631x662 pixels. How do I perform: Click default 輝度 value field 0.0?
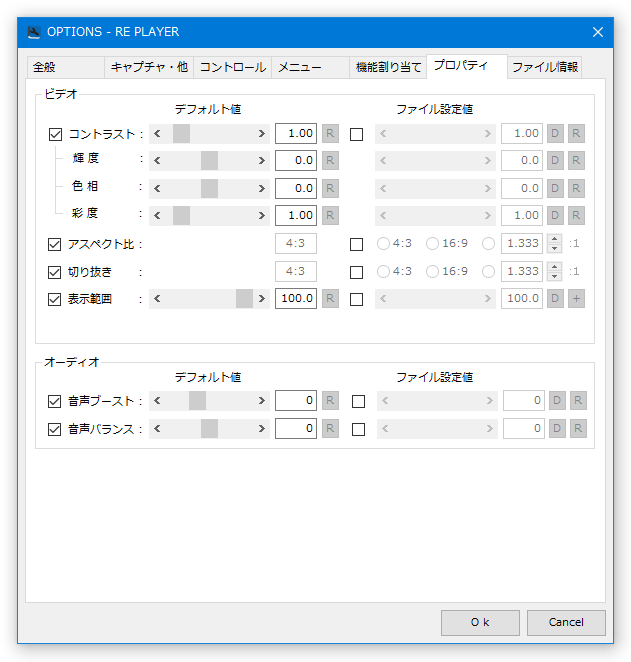[x=296, y=160]
